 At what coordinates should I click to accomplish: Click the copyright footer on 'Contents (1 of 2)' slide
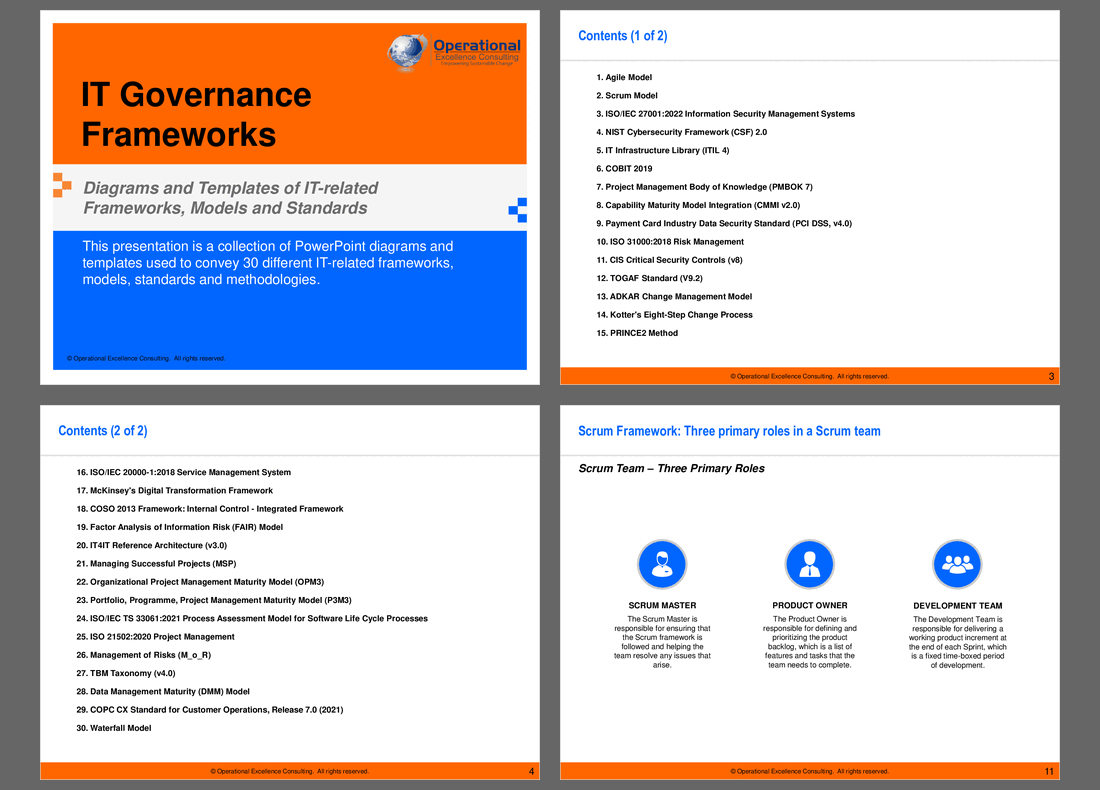(810, 377)
